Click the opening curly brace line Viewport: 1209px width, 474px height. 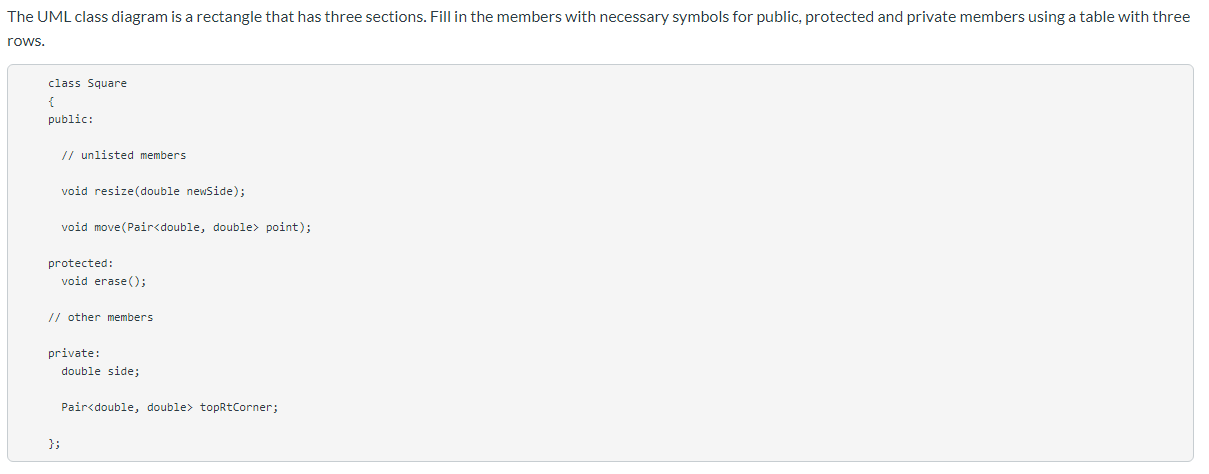51,101
